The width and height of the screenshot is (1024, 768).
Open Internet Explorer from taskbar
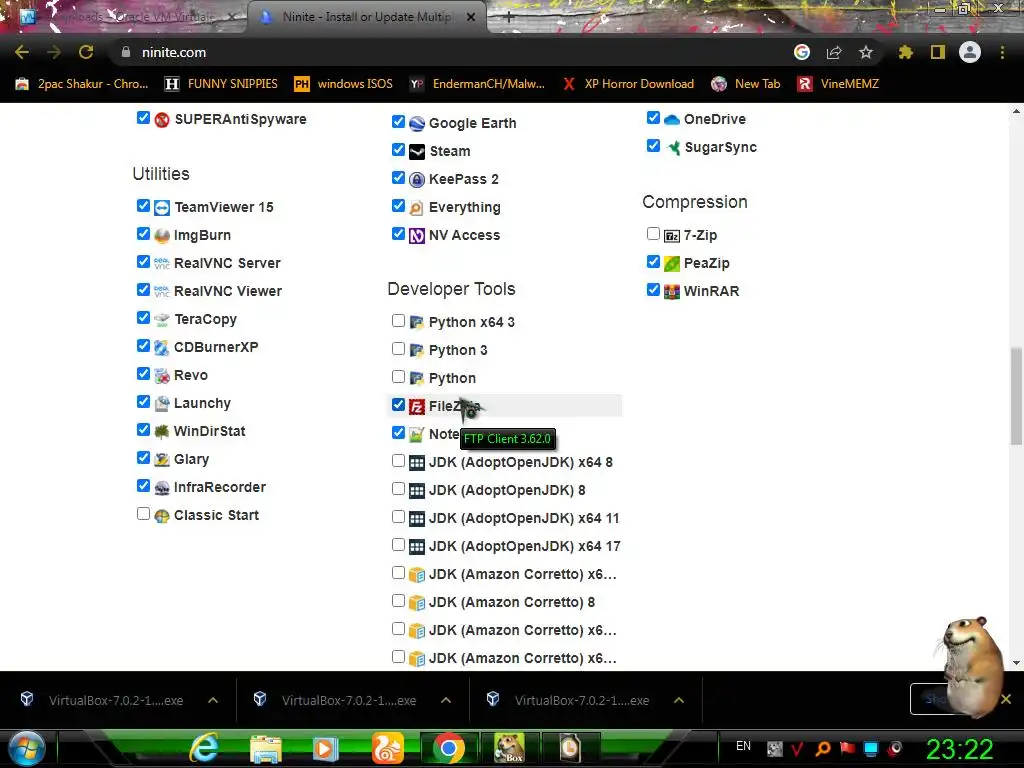(204, 748)
